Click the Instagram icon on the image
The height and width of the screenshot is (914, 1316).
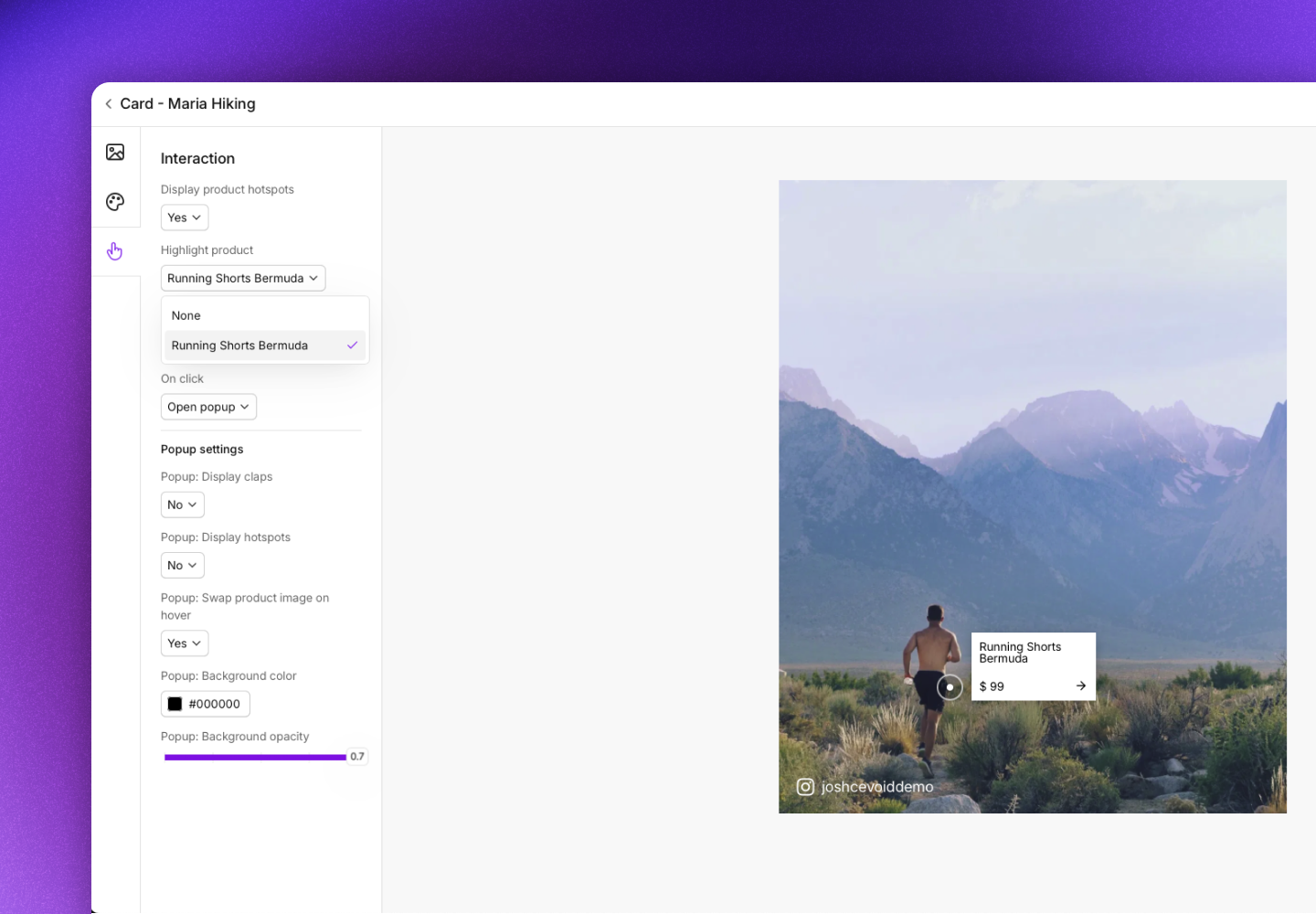805,787
